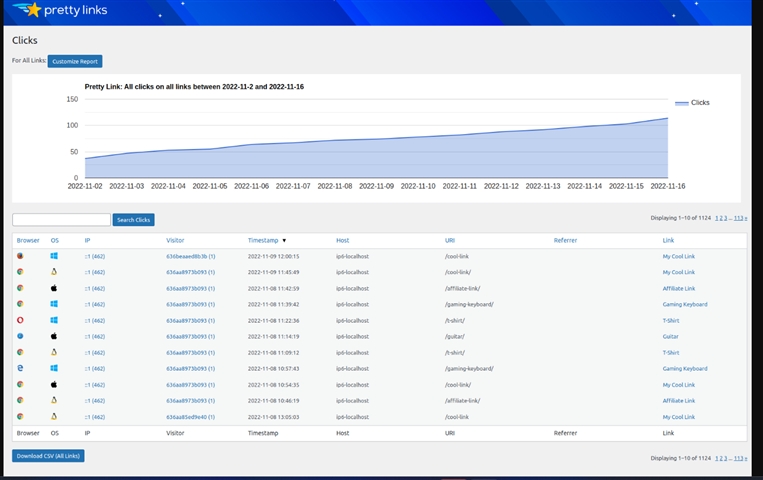763x480 pixels.
Task: Go to page 2 in top pagination
Action: 721,217
